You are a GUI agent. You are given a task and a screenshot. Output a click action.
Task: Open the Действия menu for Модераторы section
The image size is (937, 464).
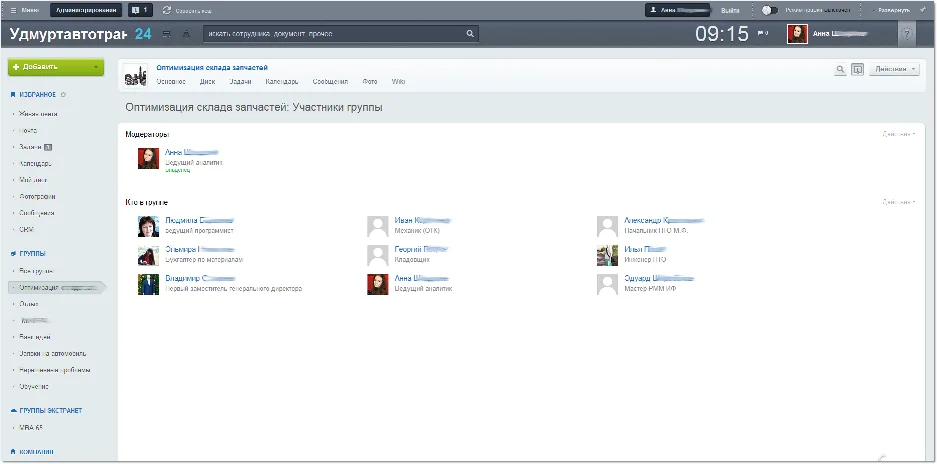[x=898, y=133]
